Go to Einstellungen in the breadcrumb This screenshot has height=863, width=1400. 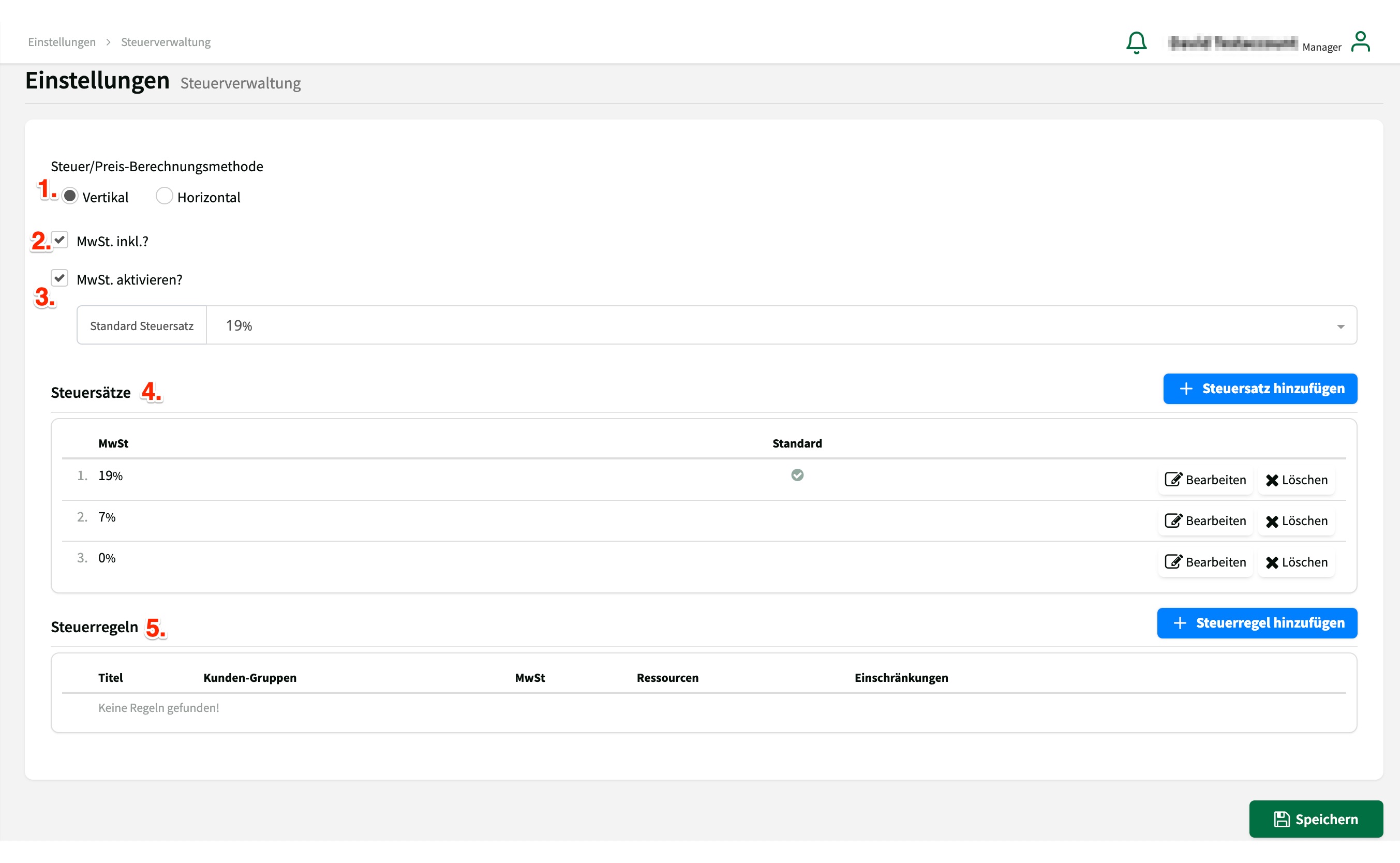coord(62,42)
